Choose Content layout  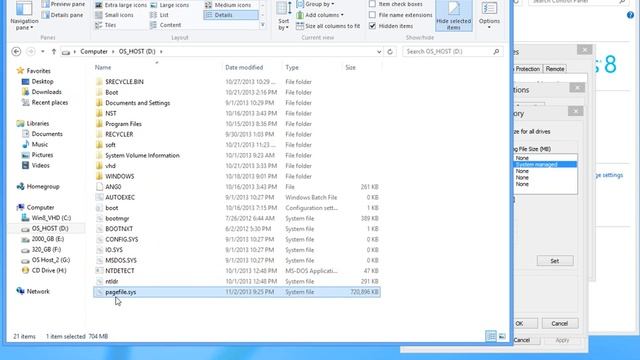pyautogui.click(x=166, y=25)
